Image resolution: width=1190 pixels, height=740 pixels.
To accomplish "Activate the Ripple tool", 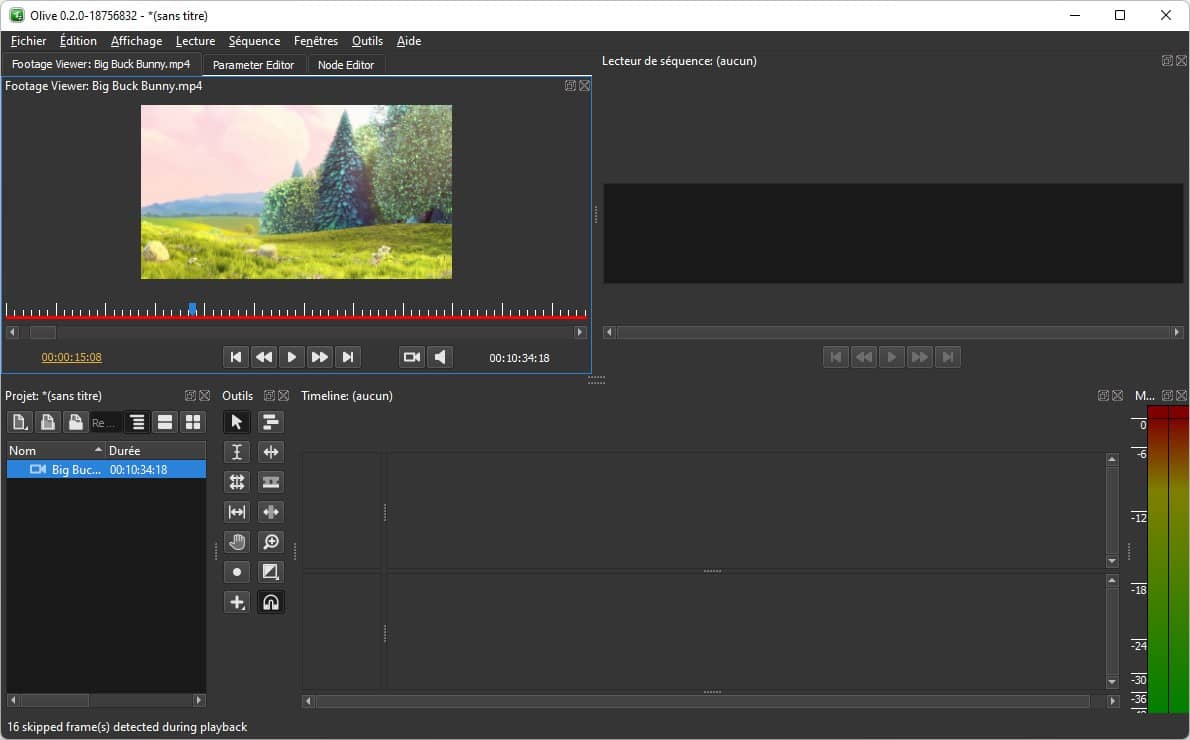I will [x=270, y=452].
